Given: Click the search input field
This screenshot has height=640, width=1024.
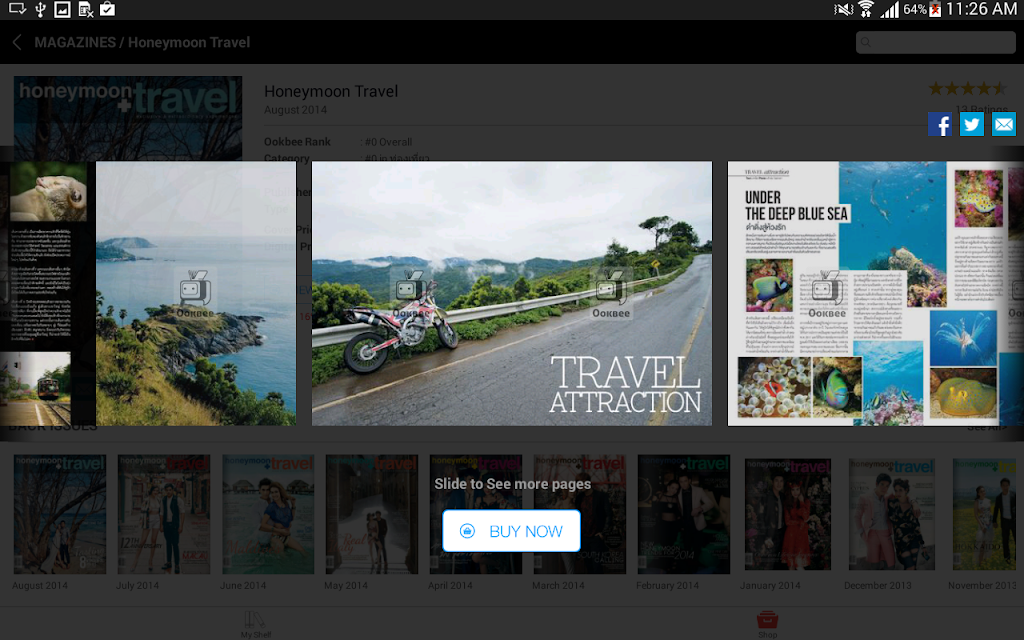Looking at the screenshot, I should tap(935, 42).
